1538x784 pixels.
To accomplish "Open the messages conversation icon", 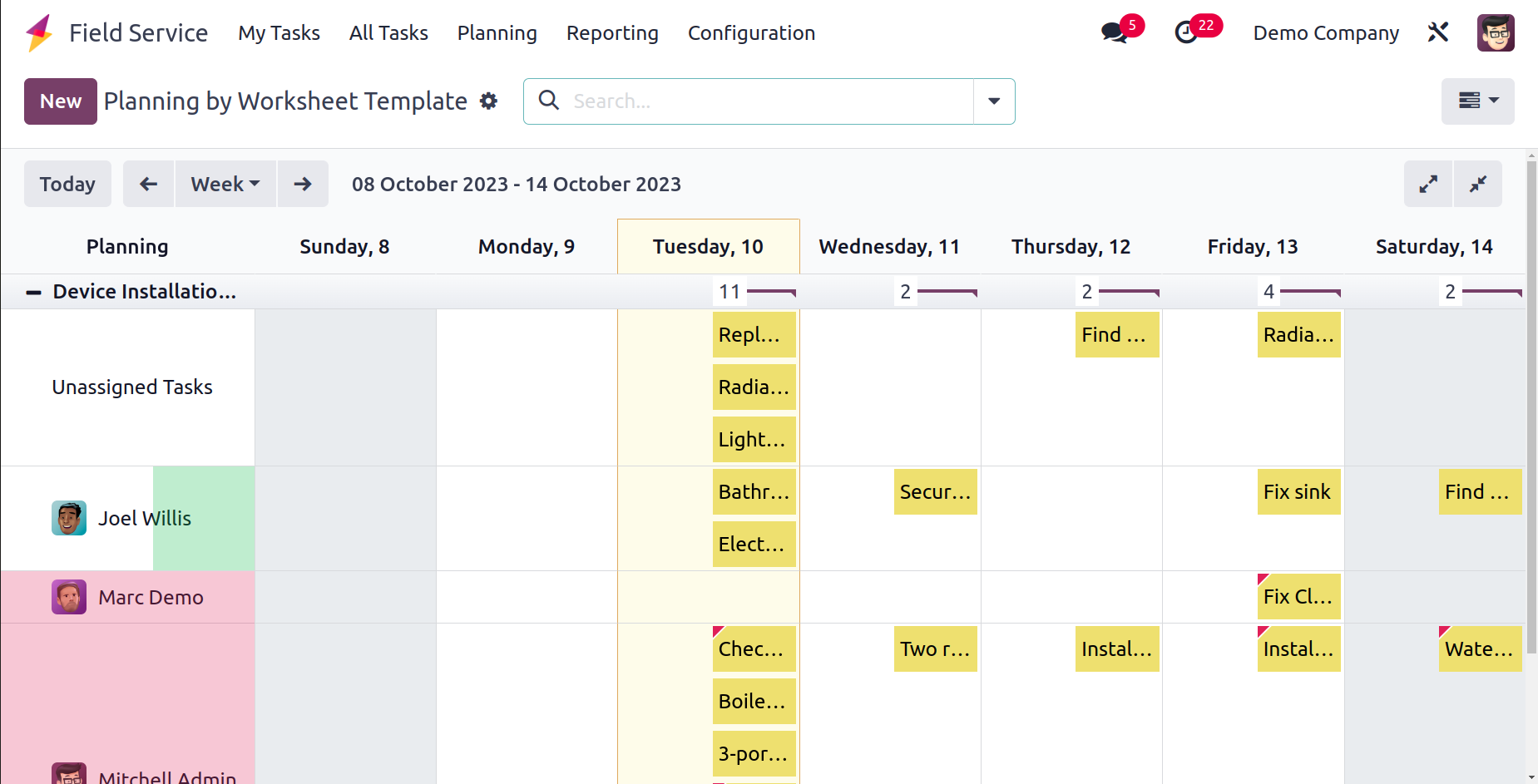I will tap(1115, 33).
